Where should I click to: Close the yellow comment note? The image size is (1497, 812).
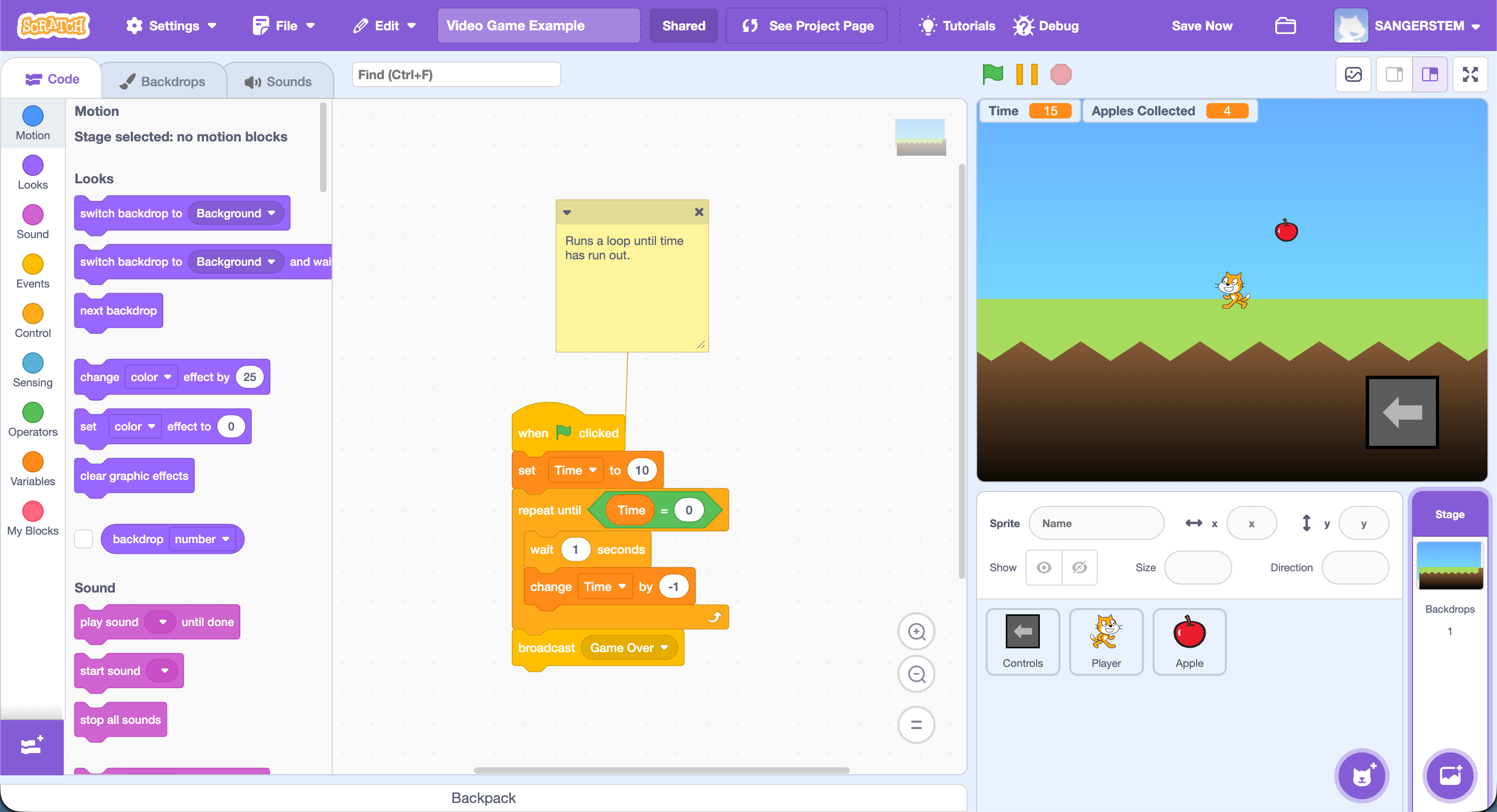click(699, 212)
